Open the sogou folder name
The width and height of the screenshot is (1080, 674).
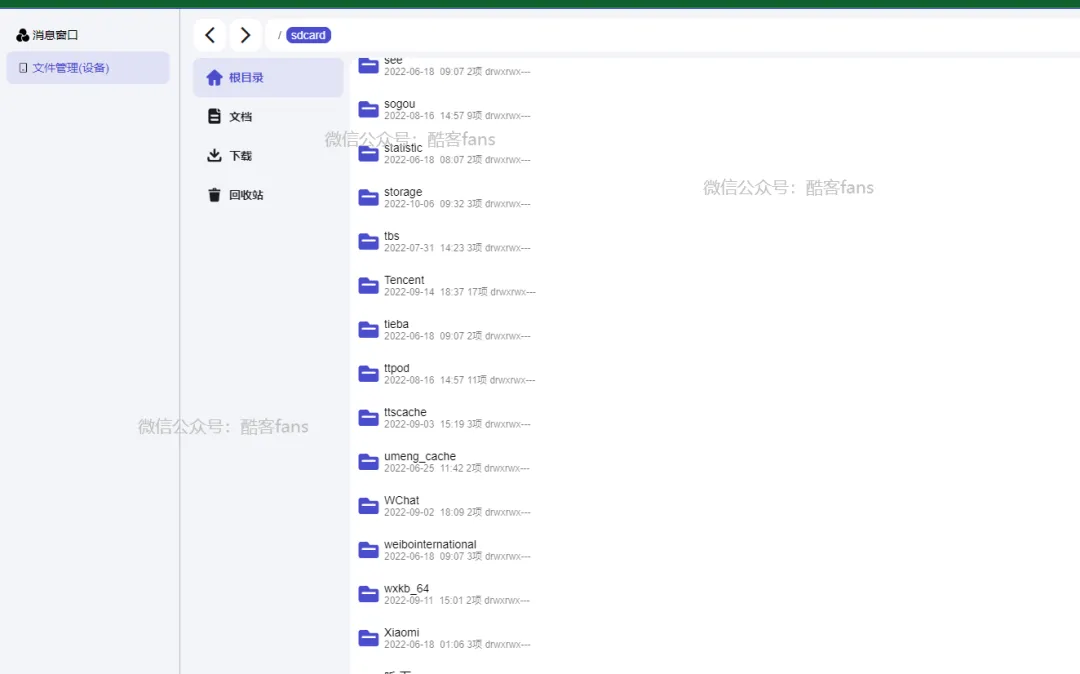click(x=399, y=104)
